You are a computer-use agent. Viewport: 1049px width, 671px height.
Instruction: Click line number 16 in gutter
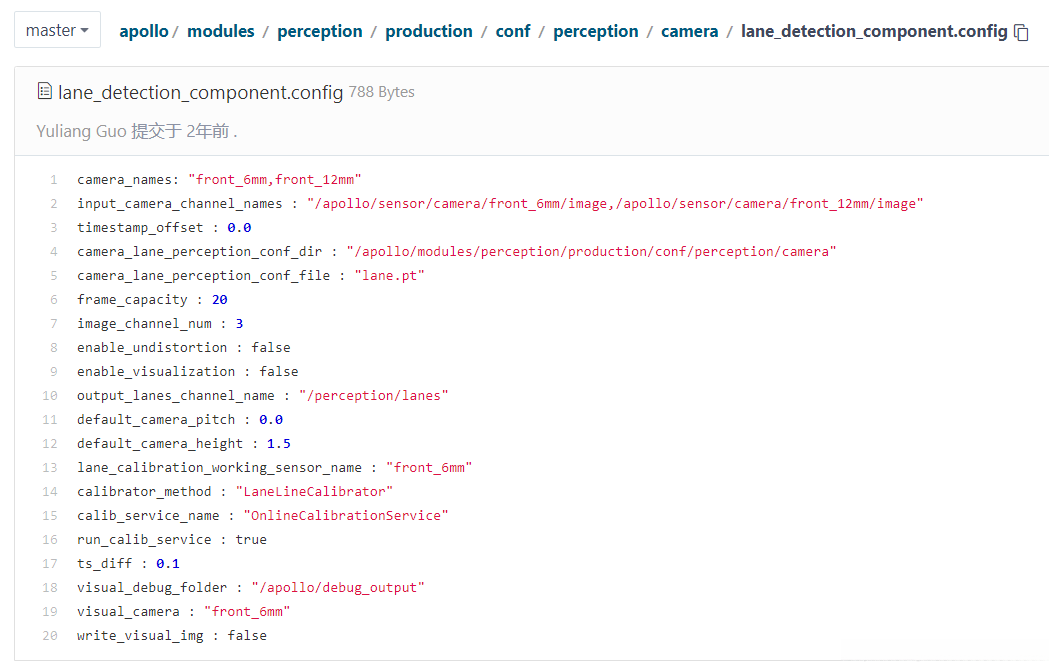tap(50, 540)
